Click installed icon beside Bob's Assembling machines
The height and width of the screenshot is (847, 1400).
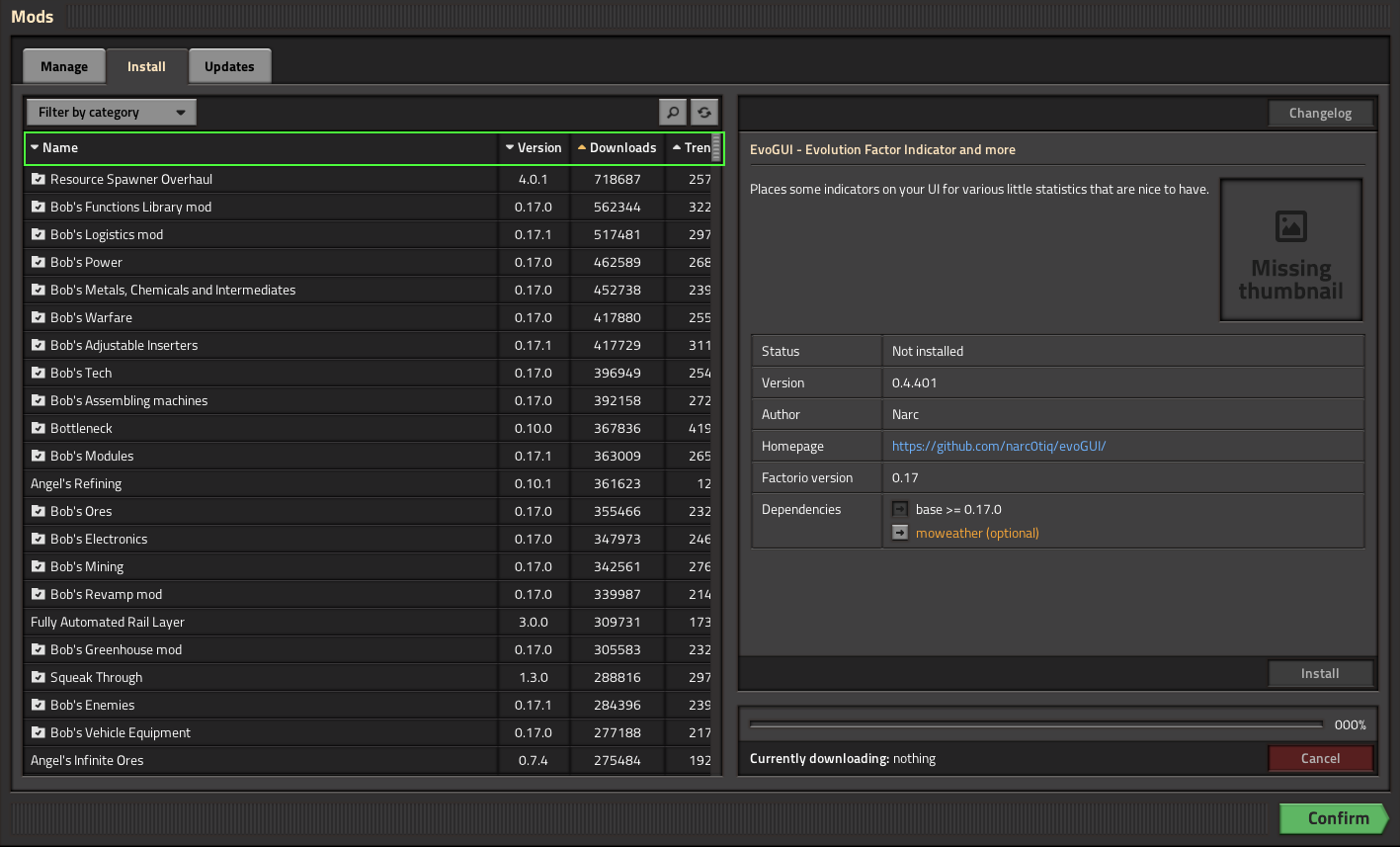39,400
